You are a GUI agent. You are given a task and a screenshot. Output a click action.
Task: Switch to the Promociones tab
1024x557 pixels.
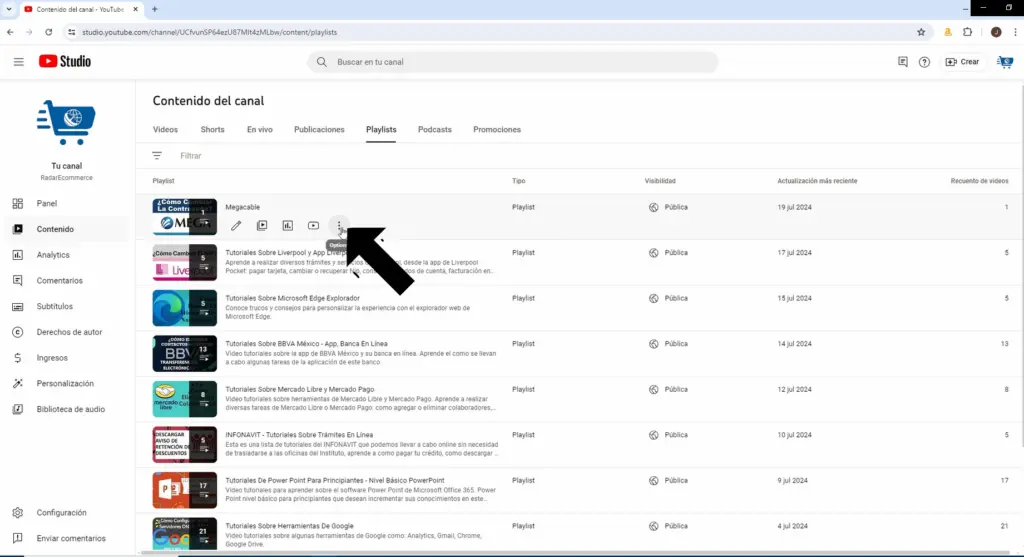pyautogui.click(x=497, y=129)
